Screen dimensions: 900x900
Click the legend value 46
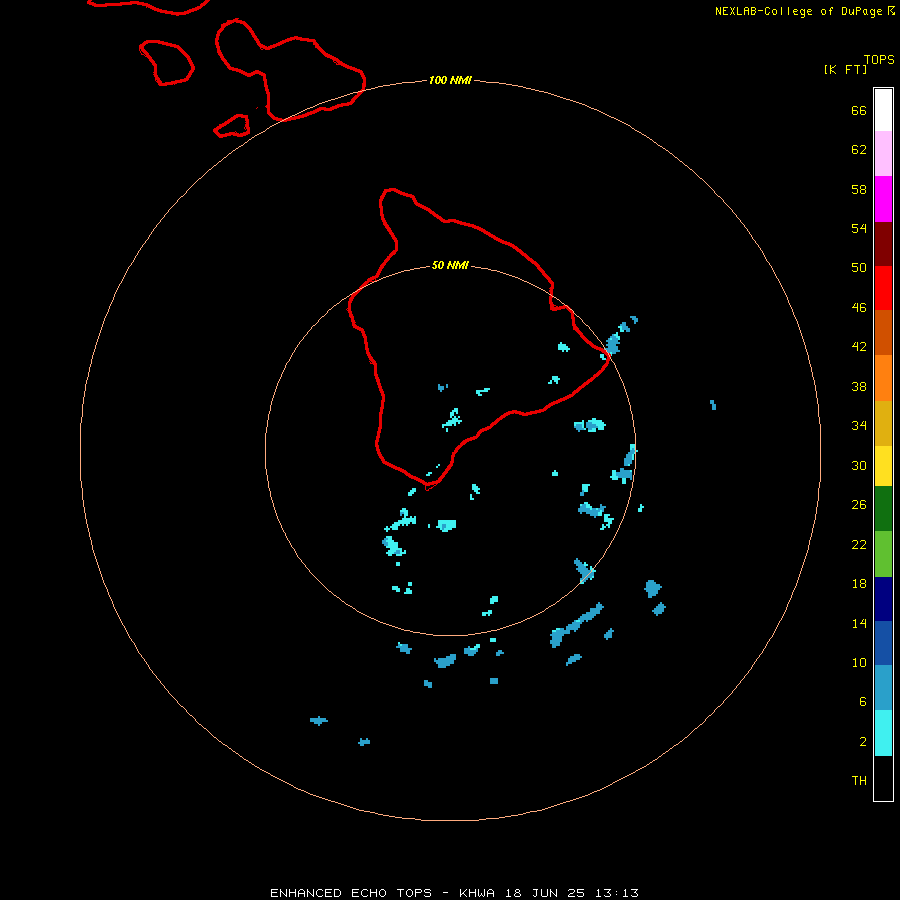pos(859,307)
